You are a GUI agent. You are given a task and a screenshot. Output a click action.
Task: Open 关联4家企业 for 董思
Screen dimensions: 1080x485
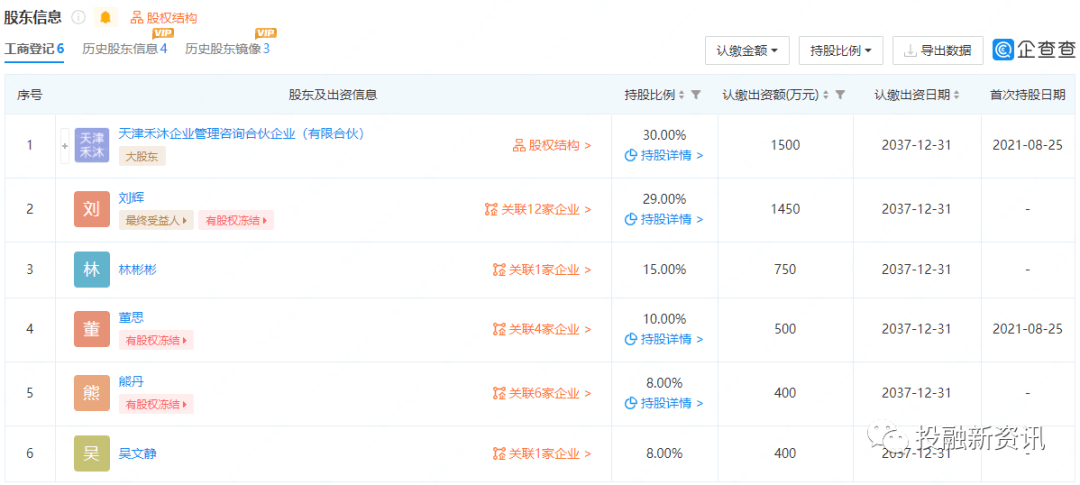[x=542, y=329]
